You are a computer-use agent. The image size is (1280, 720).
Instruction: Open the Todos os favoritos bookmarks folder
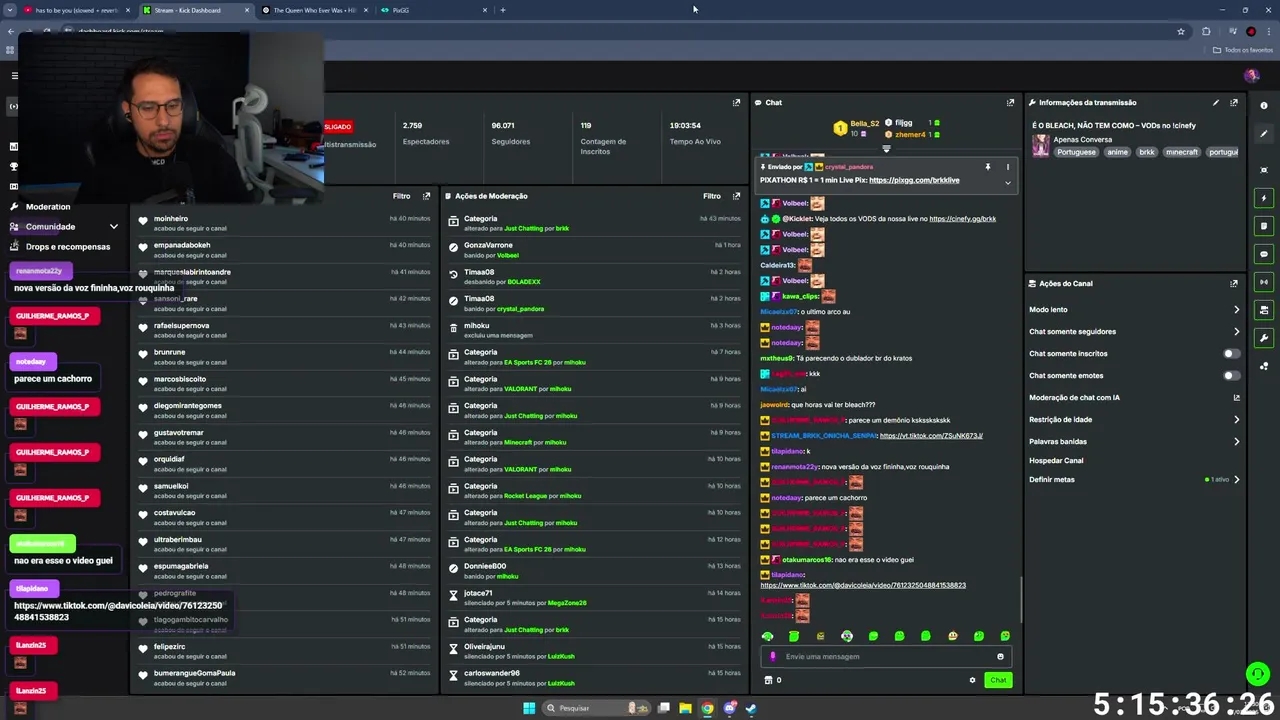coord(1243,50)
